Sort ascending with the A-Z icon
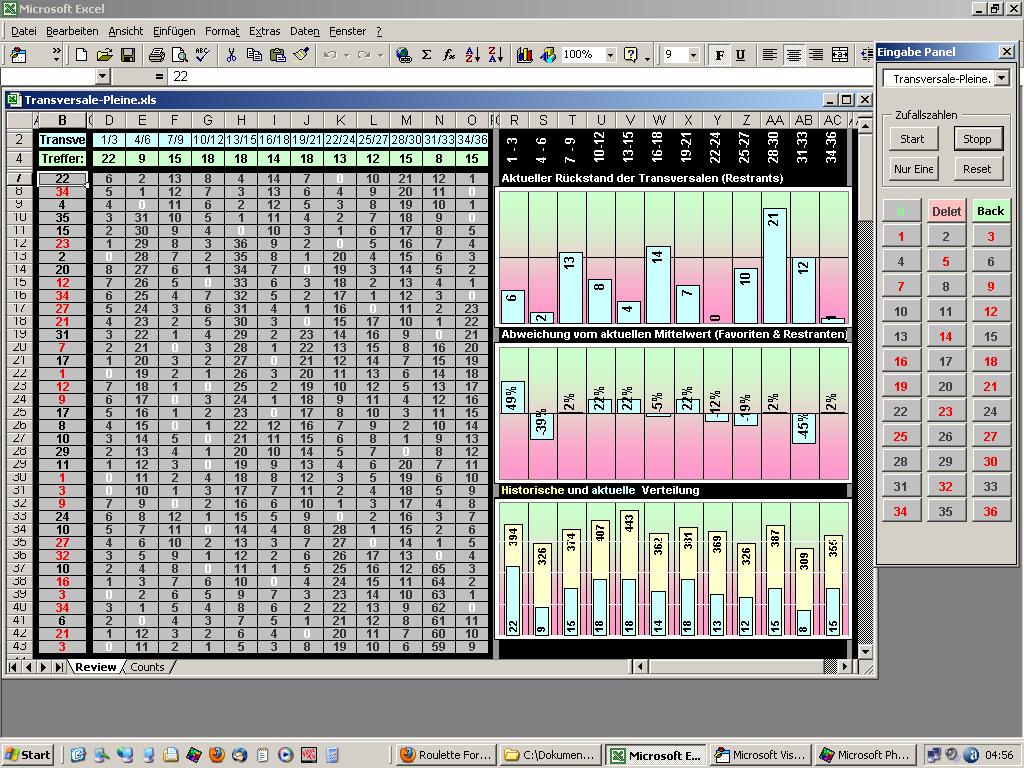The image size is (1024, 768). [473, 55]
